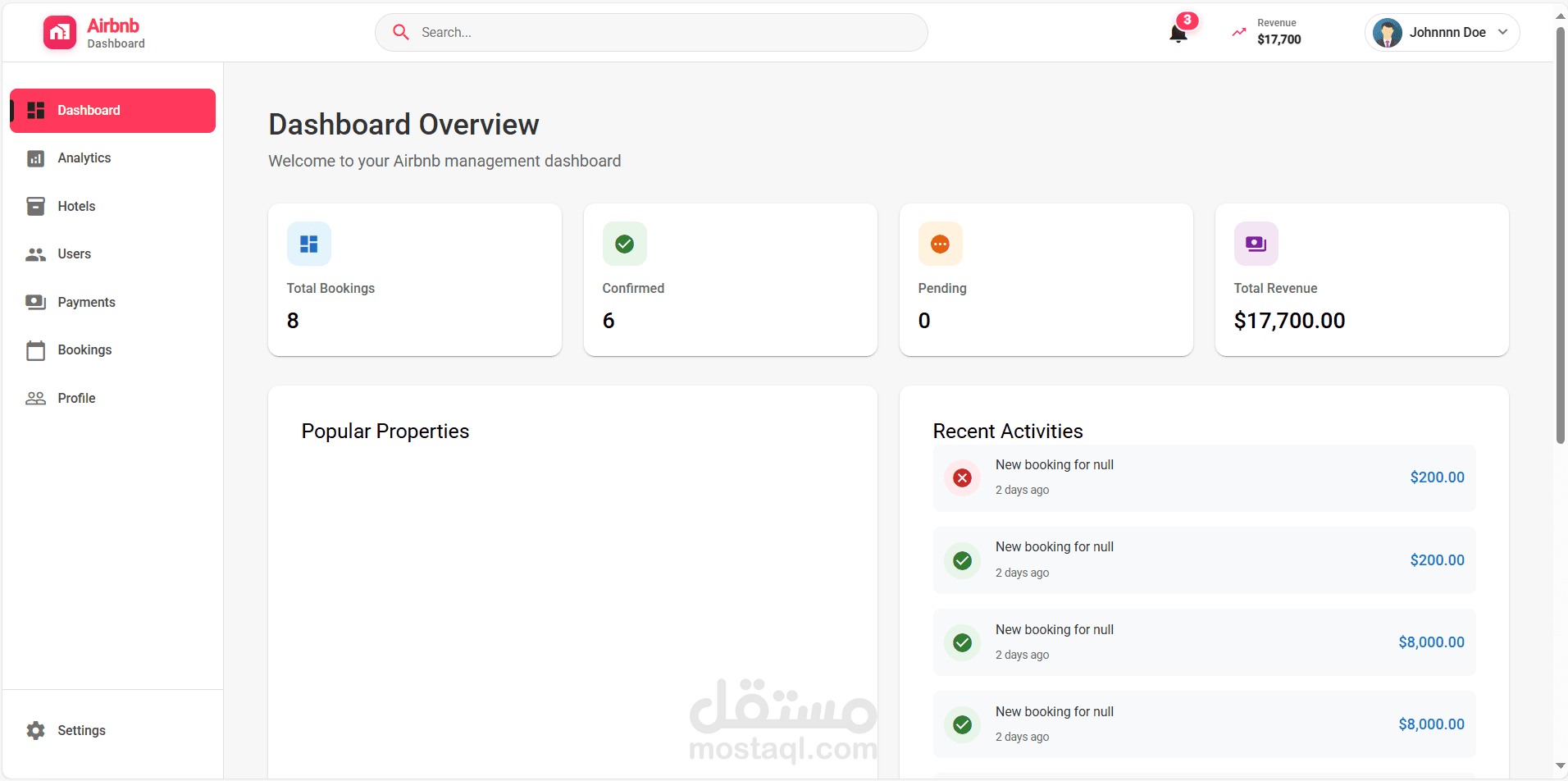Open the Profile menu item

[x=112, y=398]
